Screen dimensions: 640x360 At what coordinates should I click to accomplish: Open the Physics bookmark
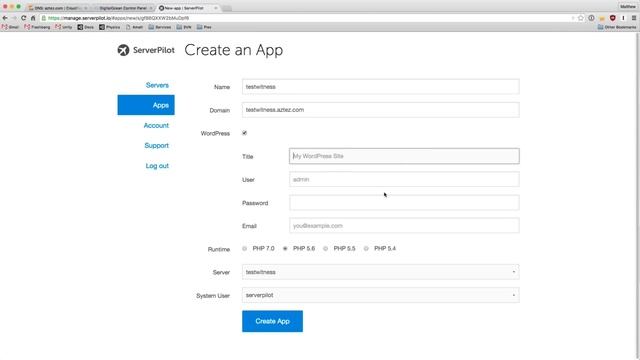109,27
